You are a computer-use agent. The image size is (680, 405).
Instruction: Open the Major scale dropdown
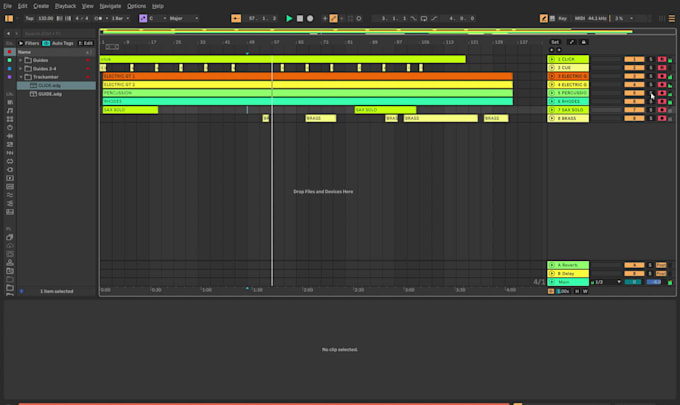click(x=184, y=18)
